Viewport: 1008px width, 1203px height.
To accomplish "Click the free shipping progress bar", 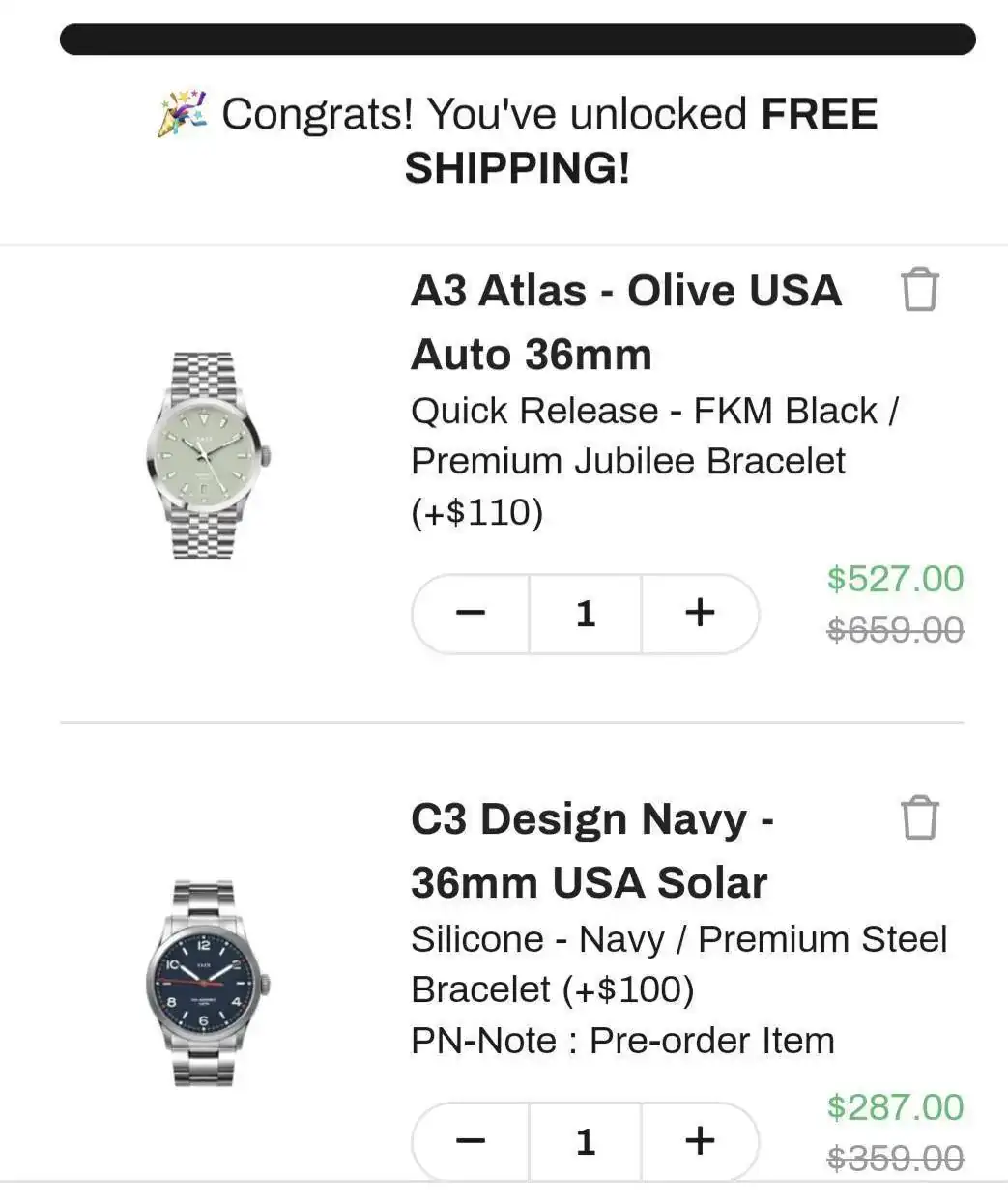I will pos(517,40).
